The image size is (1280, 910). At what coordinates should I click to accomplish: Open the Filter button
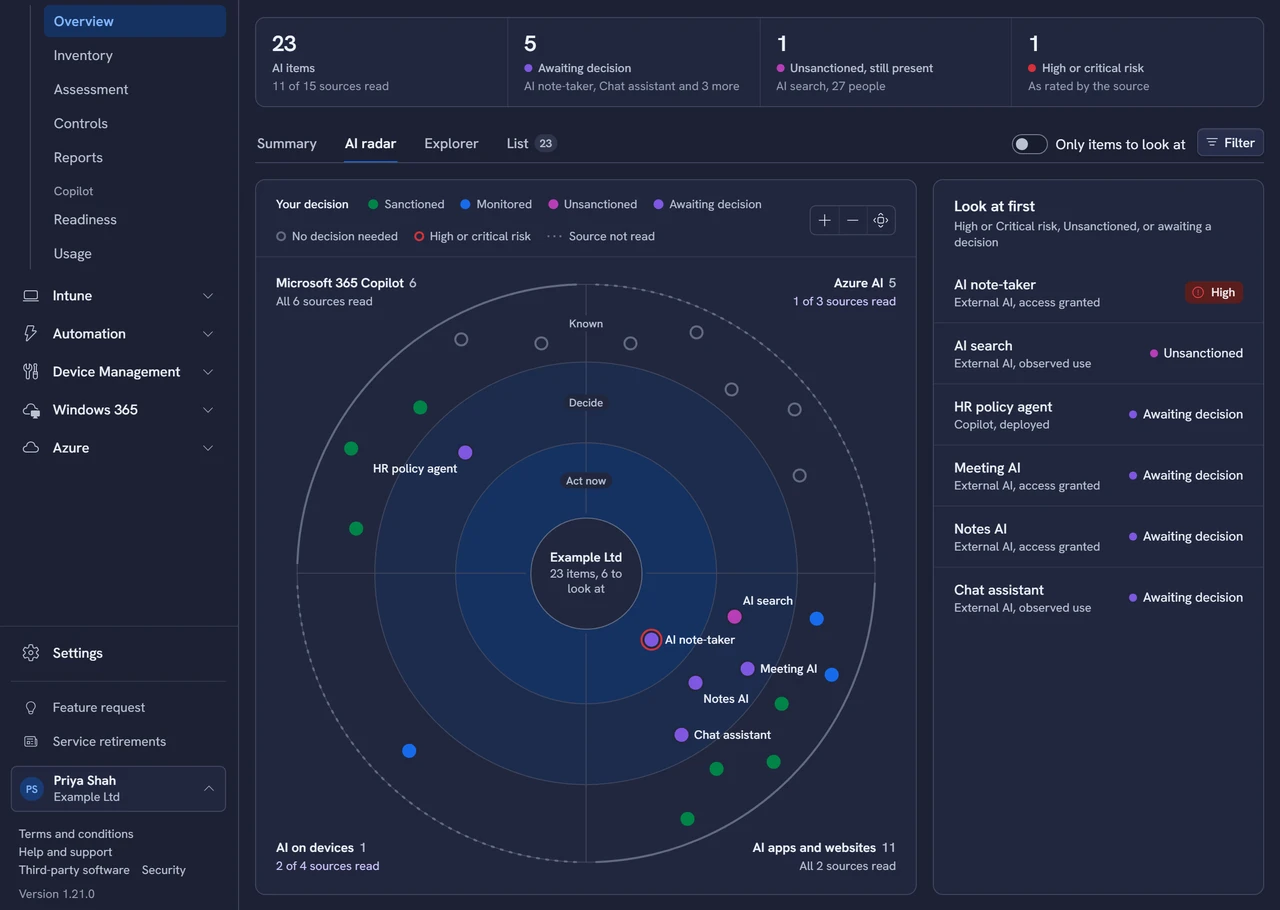(1230, 143)
